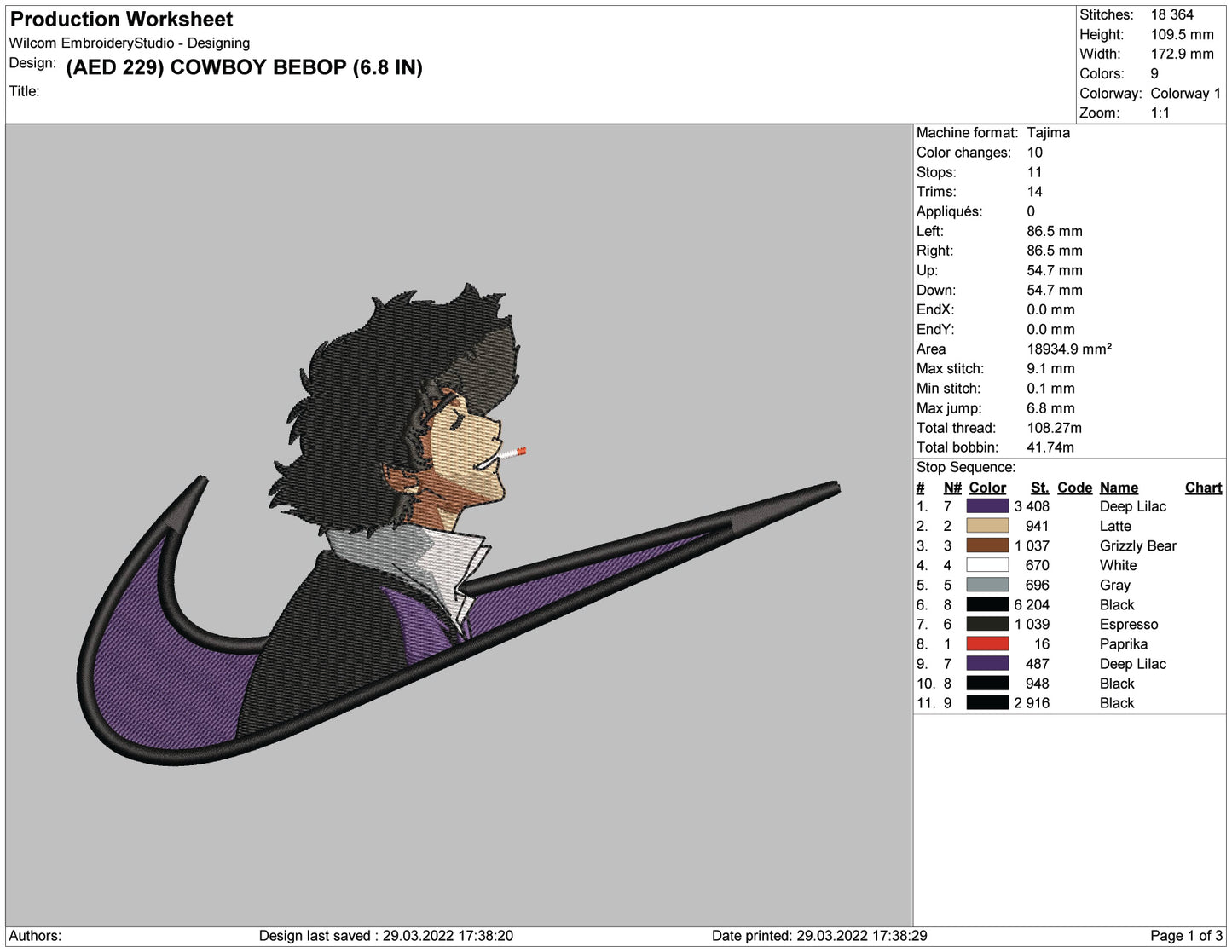
Task: Click the 'White' thread name
Action: point(1118,565)
